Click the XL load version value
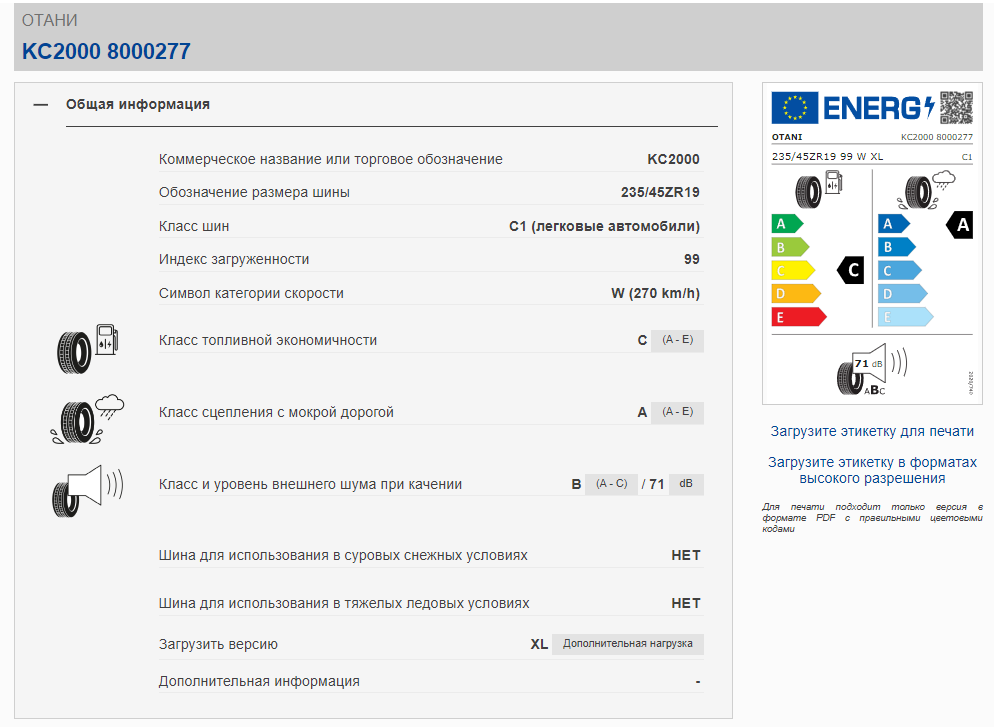 [539, 644]
